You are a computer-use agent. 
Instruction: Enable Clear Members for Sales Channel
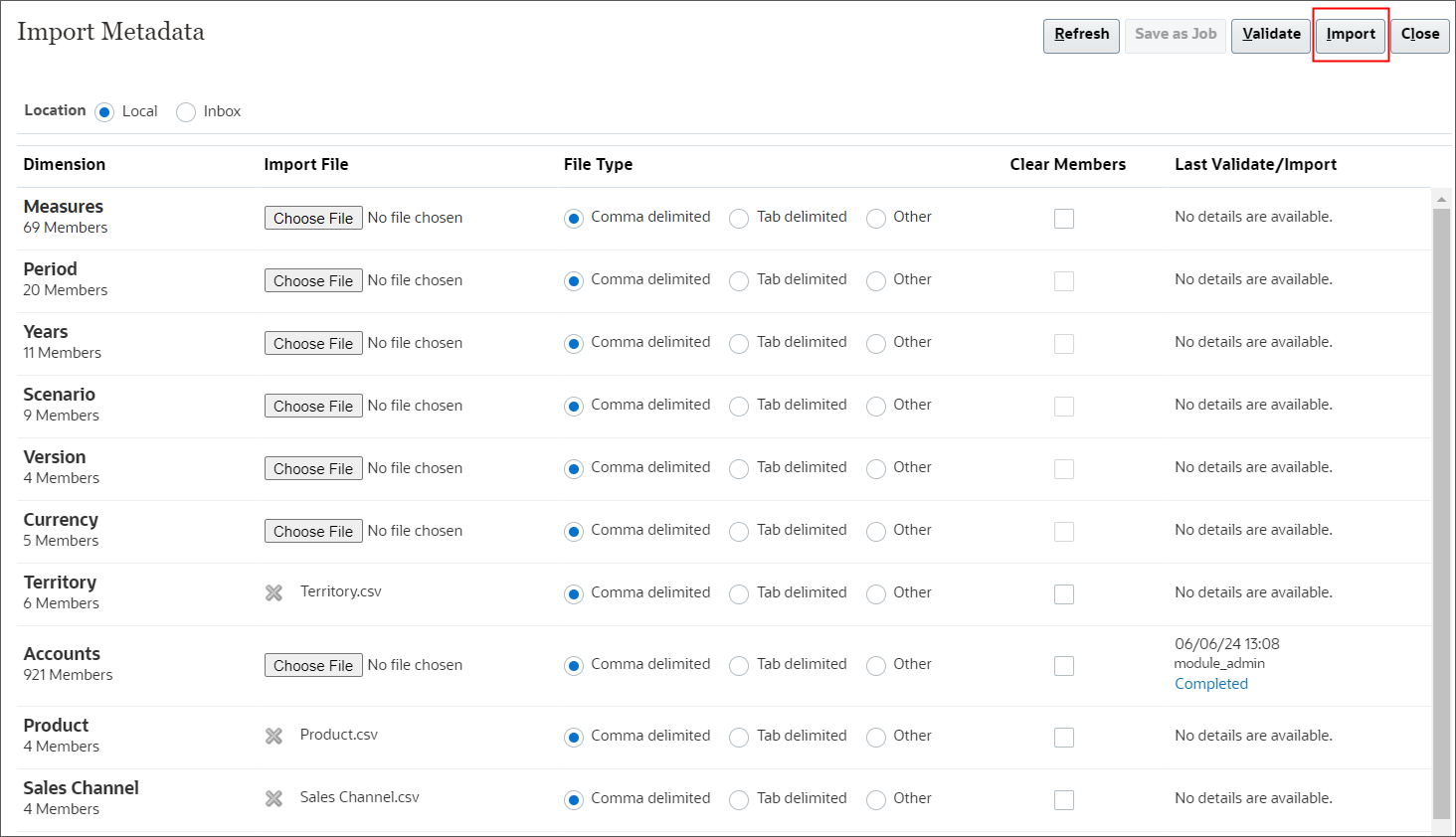1063,799
